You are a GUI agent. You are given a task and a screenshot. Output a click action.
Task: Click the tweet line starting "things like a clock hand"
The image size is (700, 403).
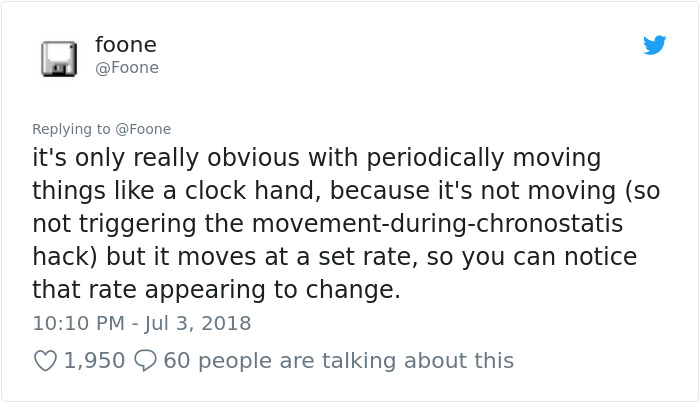346,191
